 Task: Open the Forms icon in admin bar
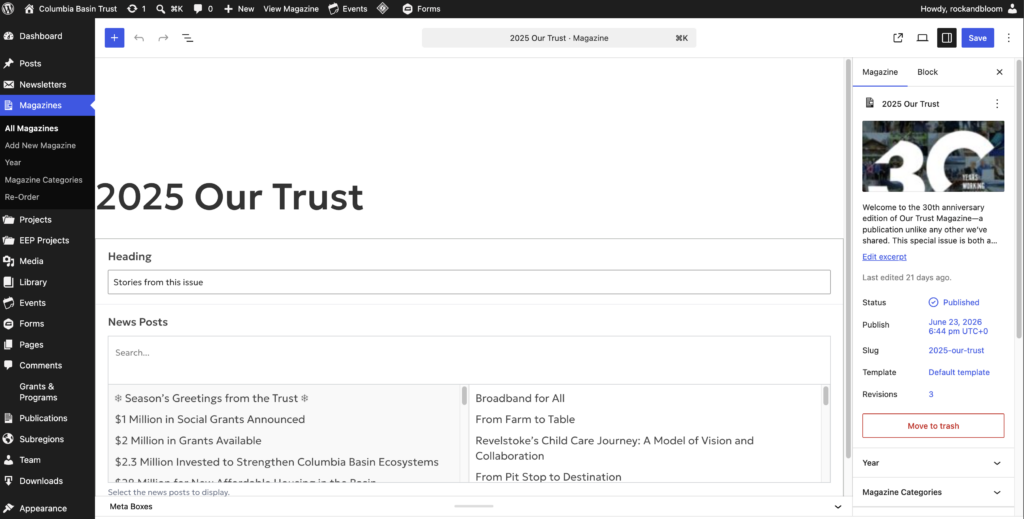(x=408, y=9)
